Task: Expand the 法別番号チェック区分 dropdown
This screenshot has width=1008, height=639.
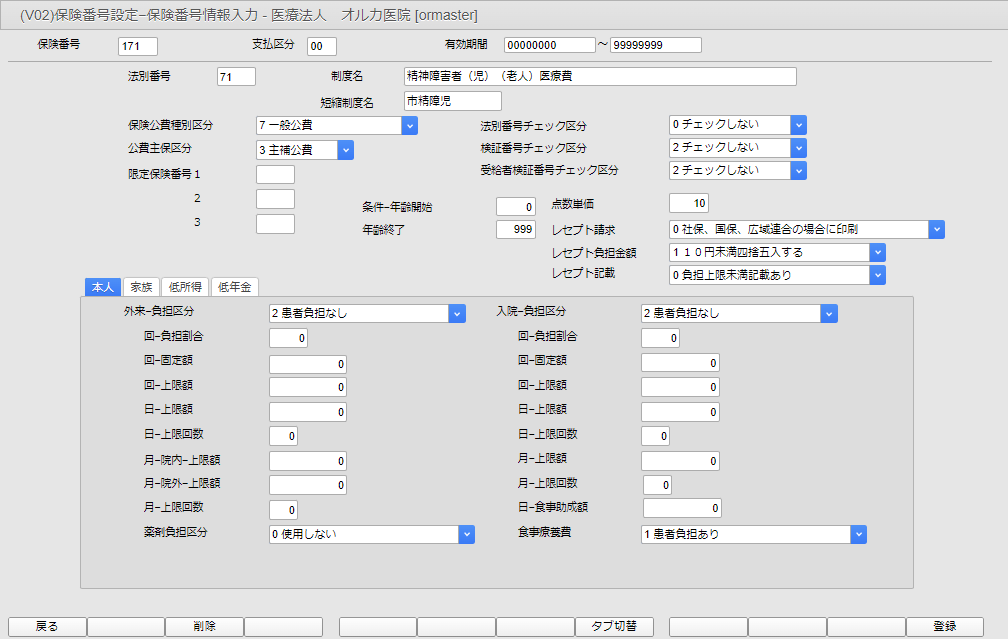Action: tap(797, 125)
